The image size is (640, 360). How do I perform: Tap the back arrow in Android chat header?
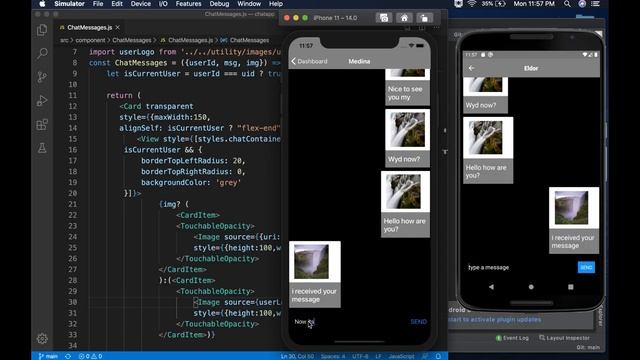471,68
